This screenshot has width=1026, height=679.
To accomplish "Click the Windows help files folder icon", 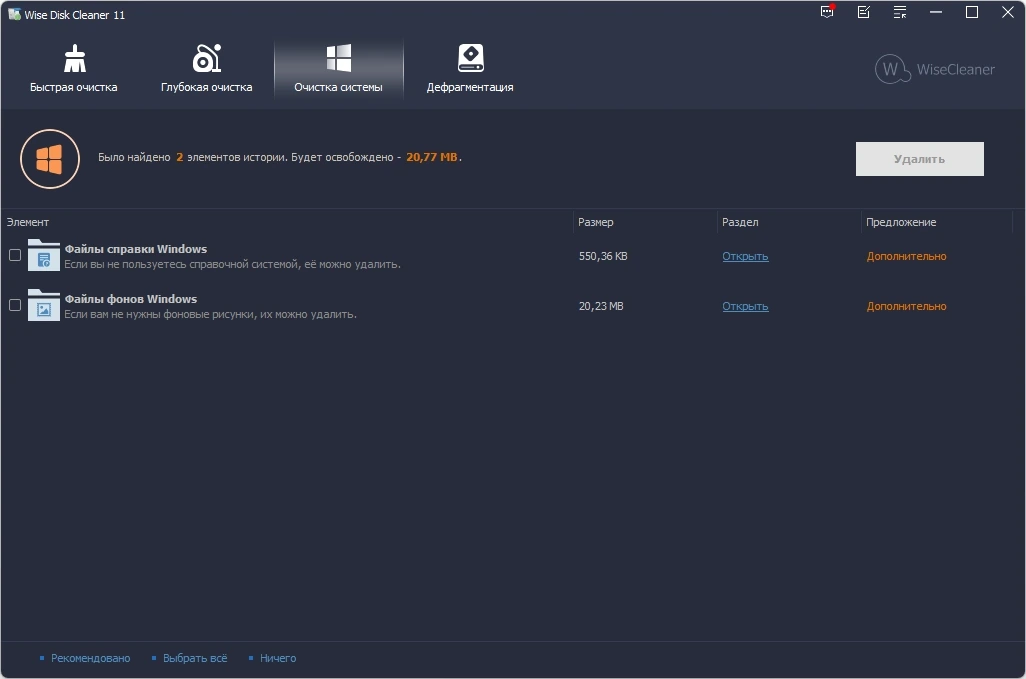I will pyautogui.click(x=44, y=255).
